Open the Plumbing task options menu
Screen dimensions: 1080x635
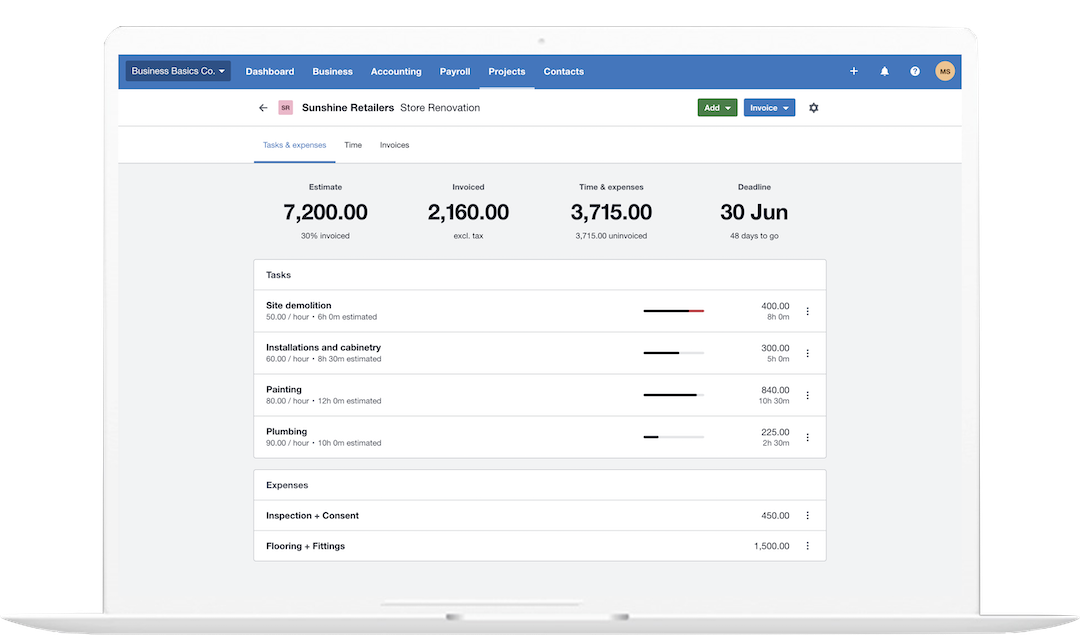coord(807,436)
